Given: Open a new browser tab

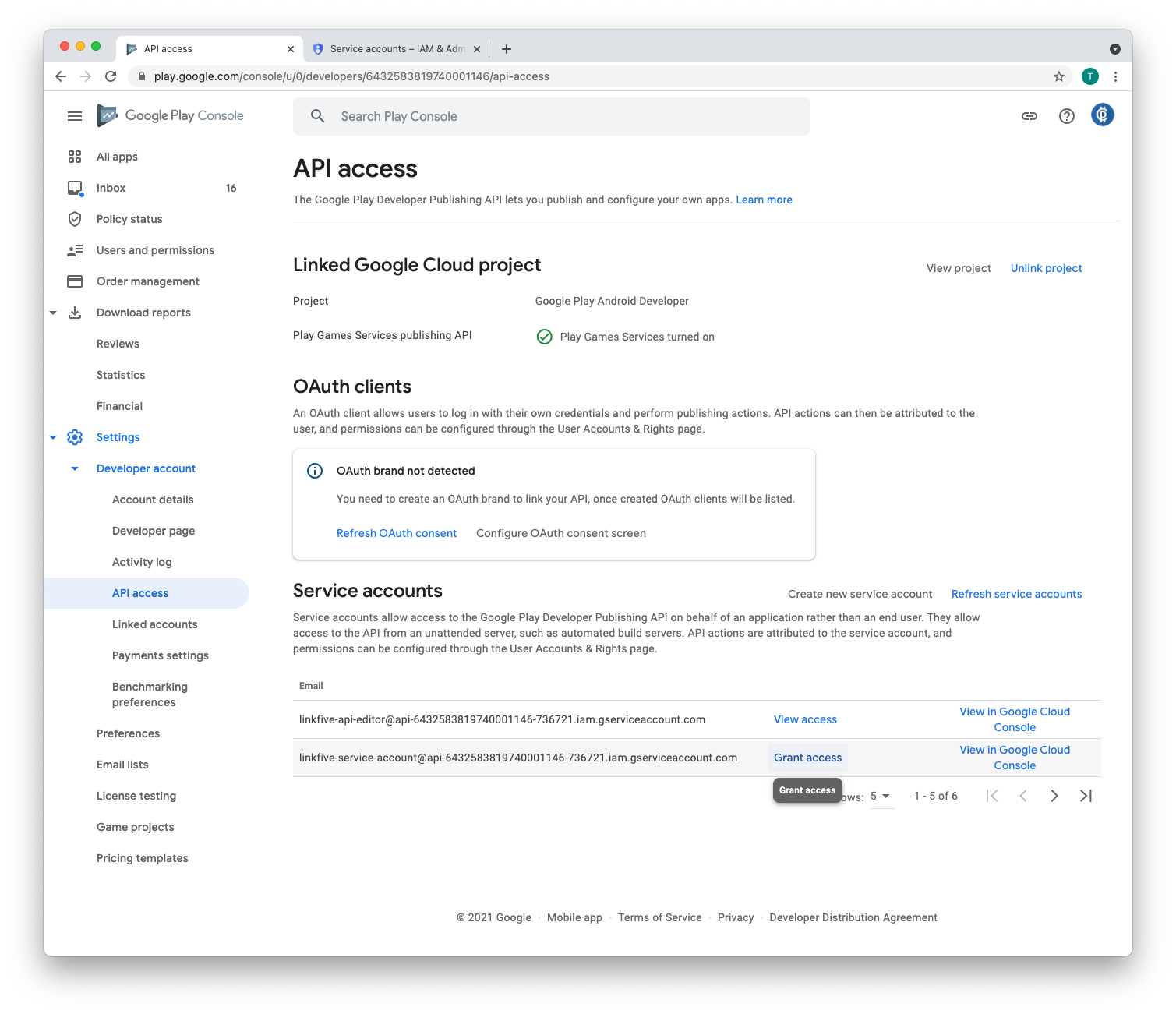Looking at the screenshot, I should click(507, 49).
